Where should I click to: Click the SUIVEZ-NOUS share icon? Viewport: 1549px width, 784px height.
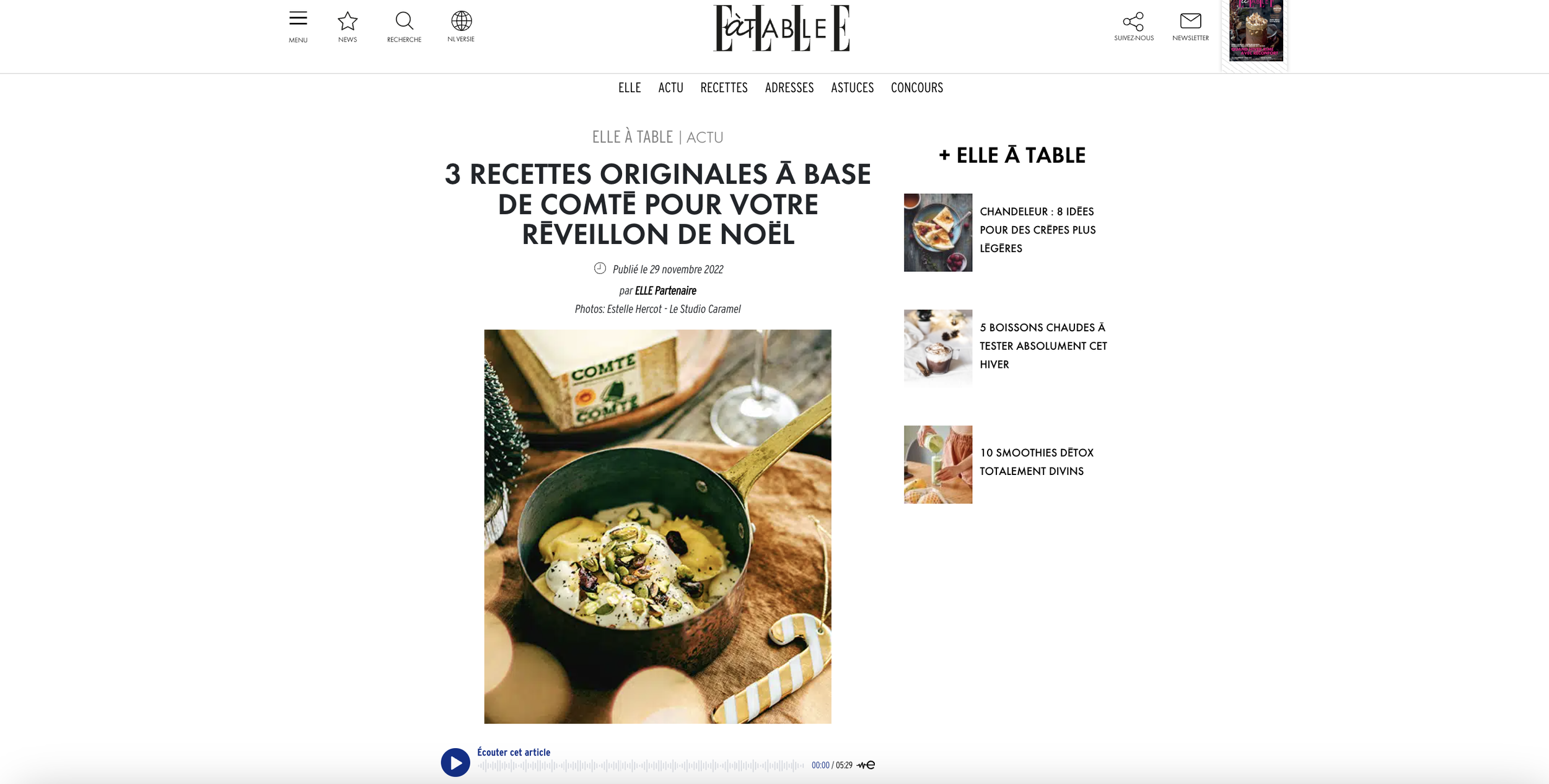tap(1133, 22)
